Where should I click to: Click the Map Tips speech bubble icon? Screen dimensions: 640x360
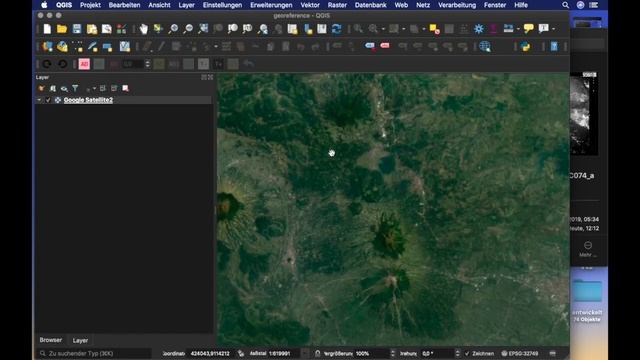point(529,29)
